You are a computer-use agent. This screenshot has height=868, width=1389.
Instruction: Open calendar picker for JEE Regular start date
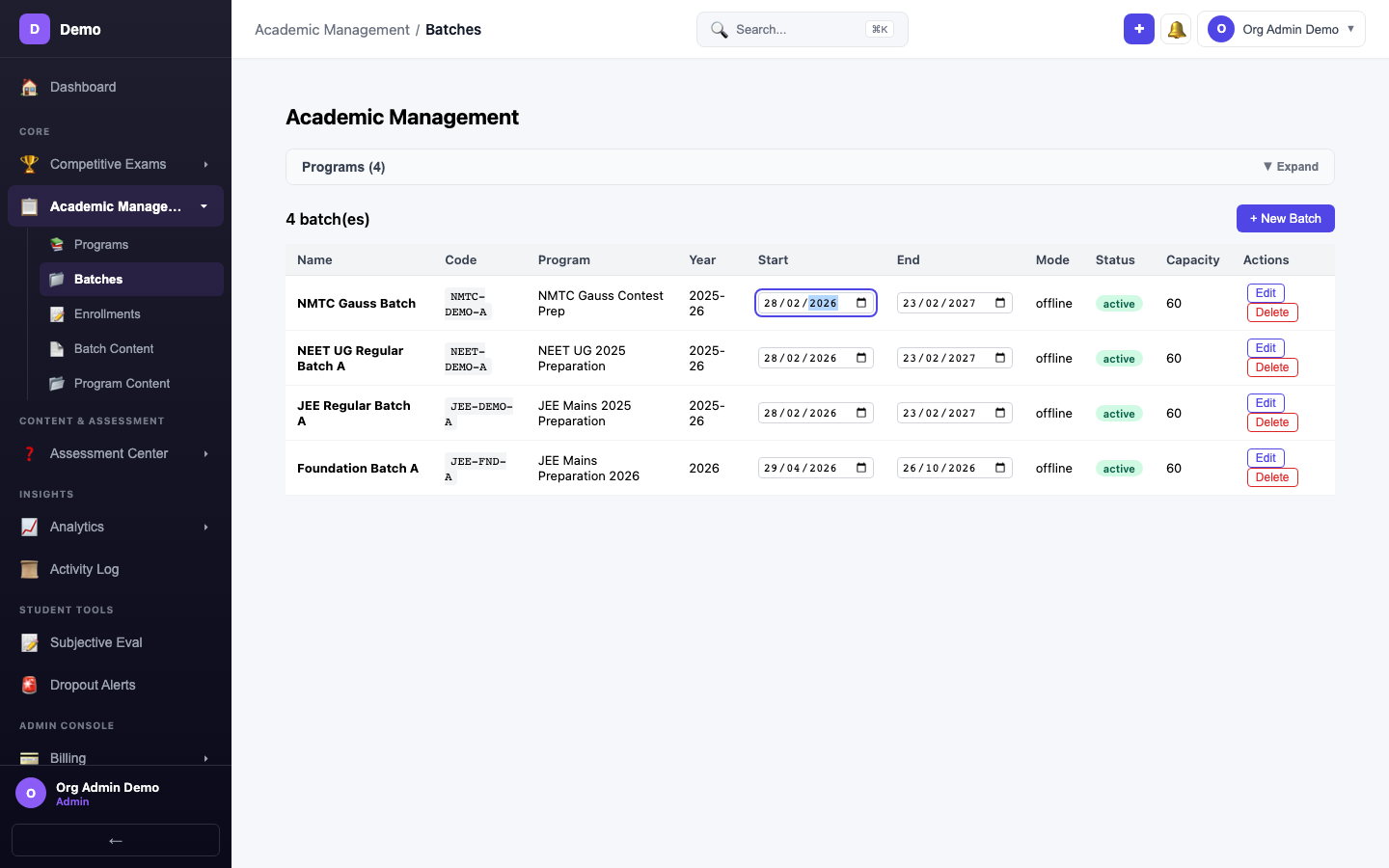(x=861, y=413)
